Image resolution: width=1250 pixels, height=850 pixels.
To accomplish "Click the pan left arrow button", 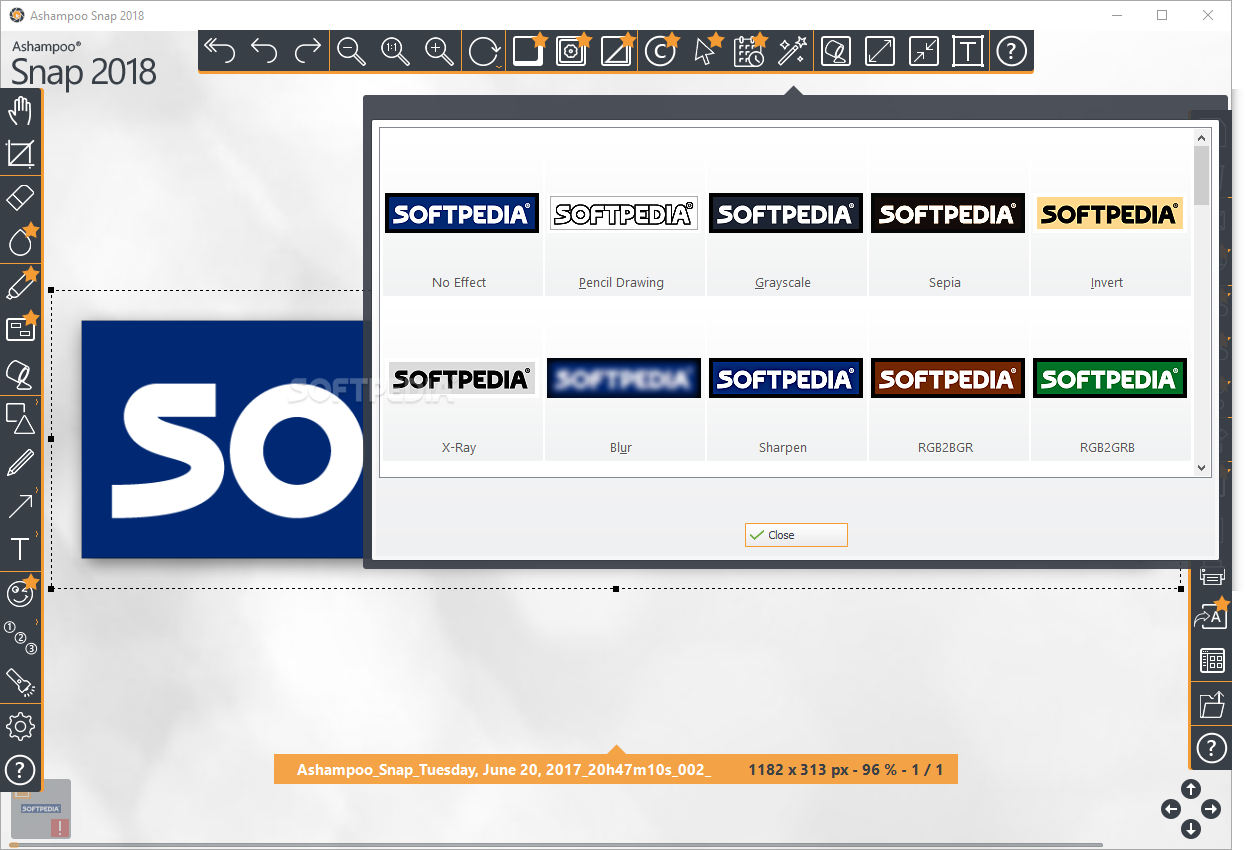I will click(1171, 809).
